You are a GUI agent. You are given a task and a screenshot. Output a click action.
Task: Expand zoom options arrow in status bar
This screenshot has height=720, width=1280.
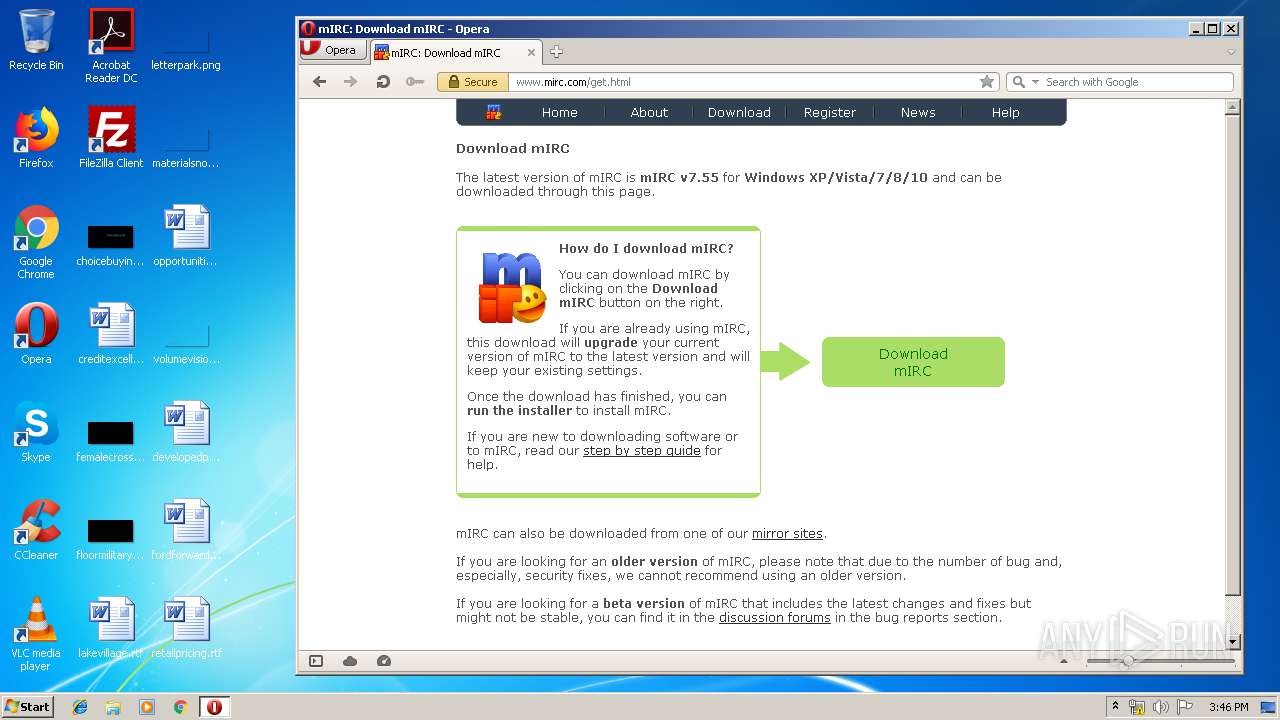1063,661
